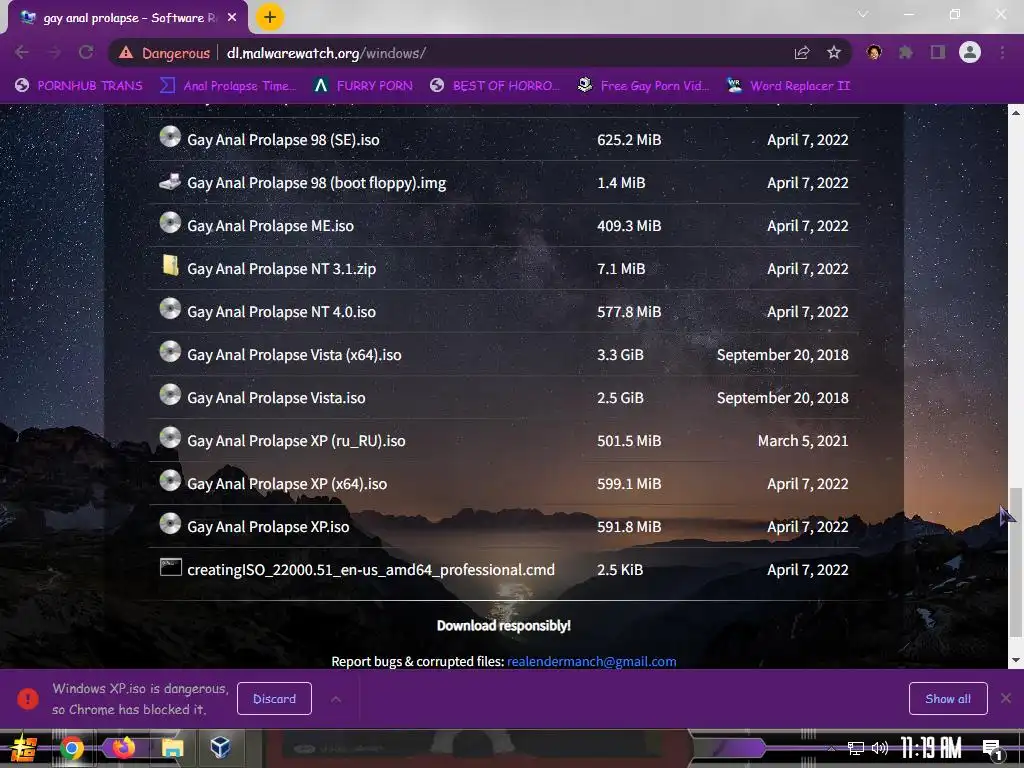Click the disc icon beside the NT 4.0.iso file
1024x768 pixels.
[x=170, y=309]
